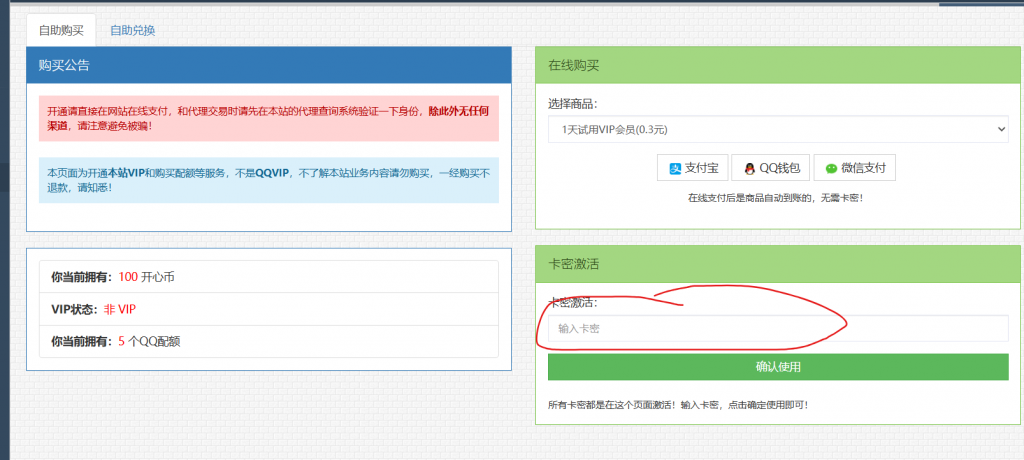Click the 购买公告 panel header
The width and height of the screenshot is (1024, 460).
point(268,65)
